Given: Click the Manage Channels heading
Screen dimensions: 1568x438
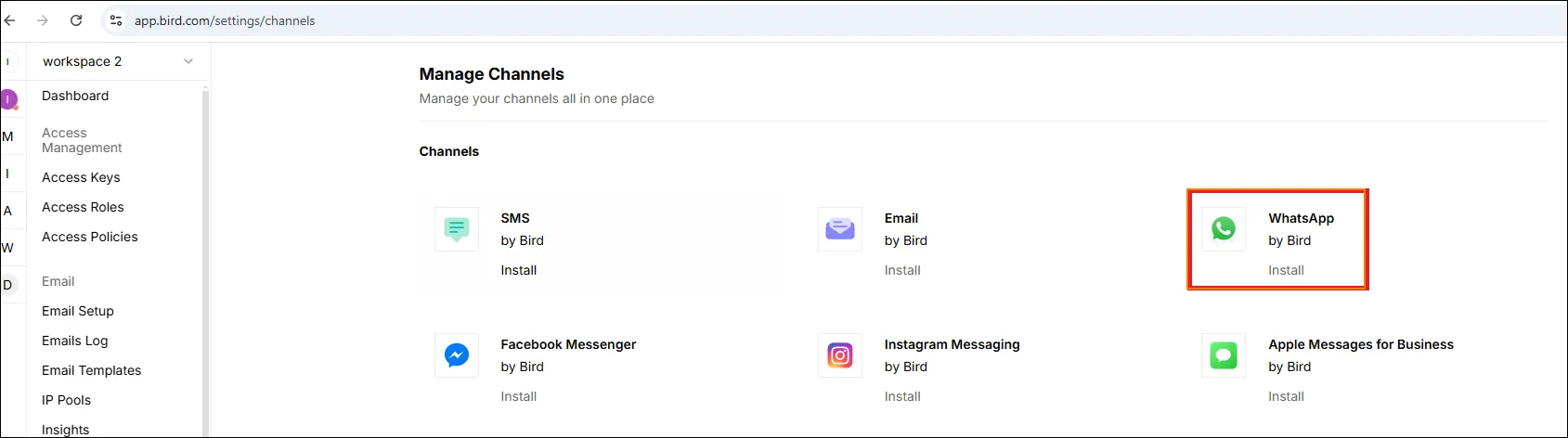Looking at the screenshot, I should [492, 74].
